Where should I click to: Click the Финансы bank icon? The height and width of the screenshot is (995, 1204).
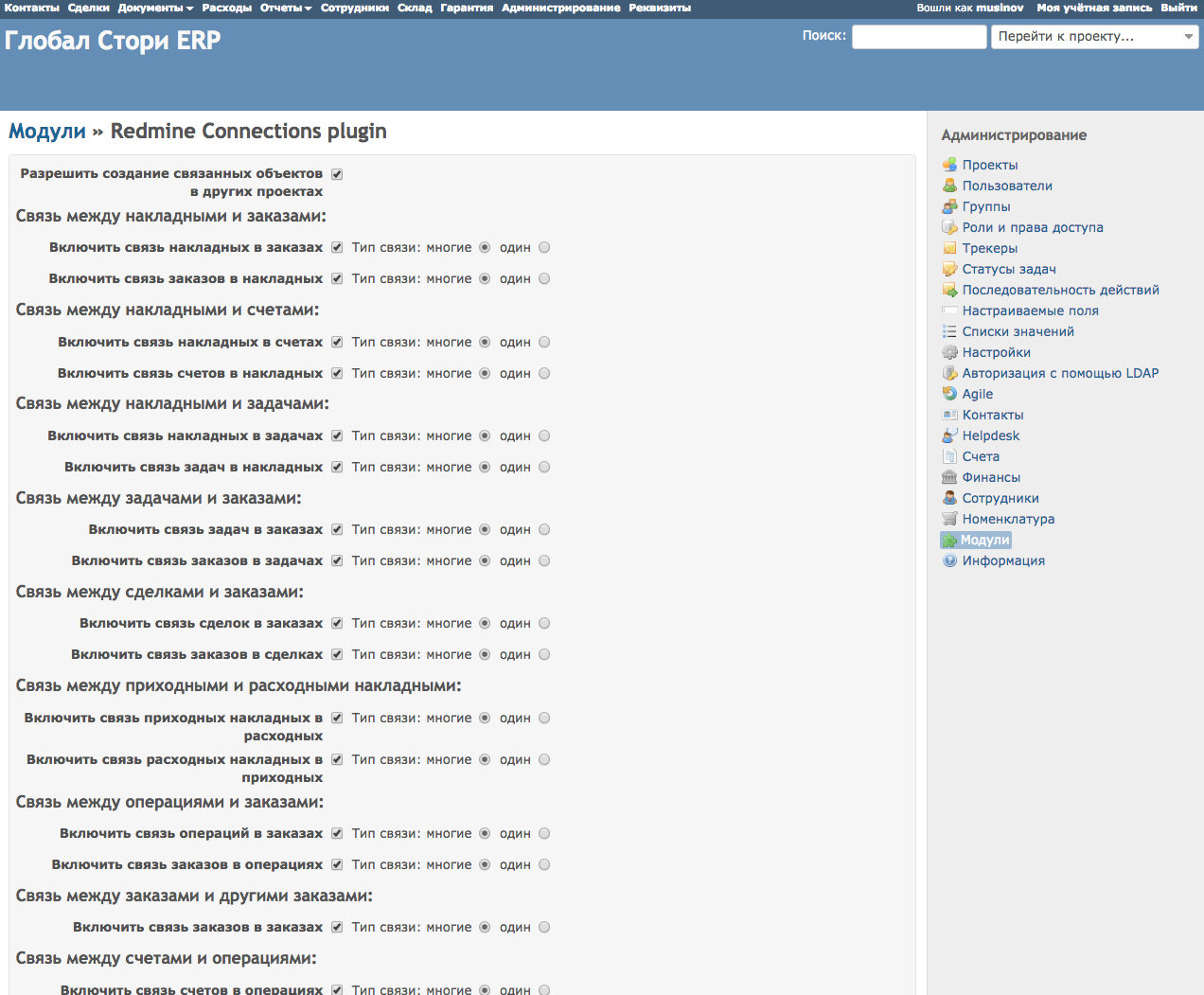(949, 477)
